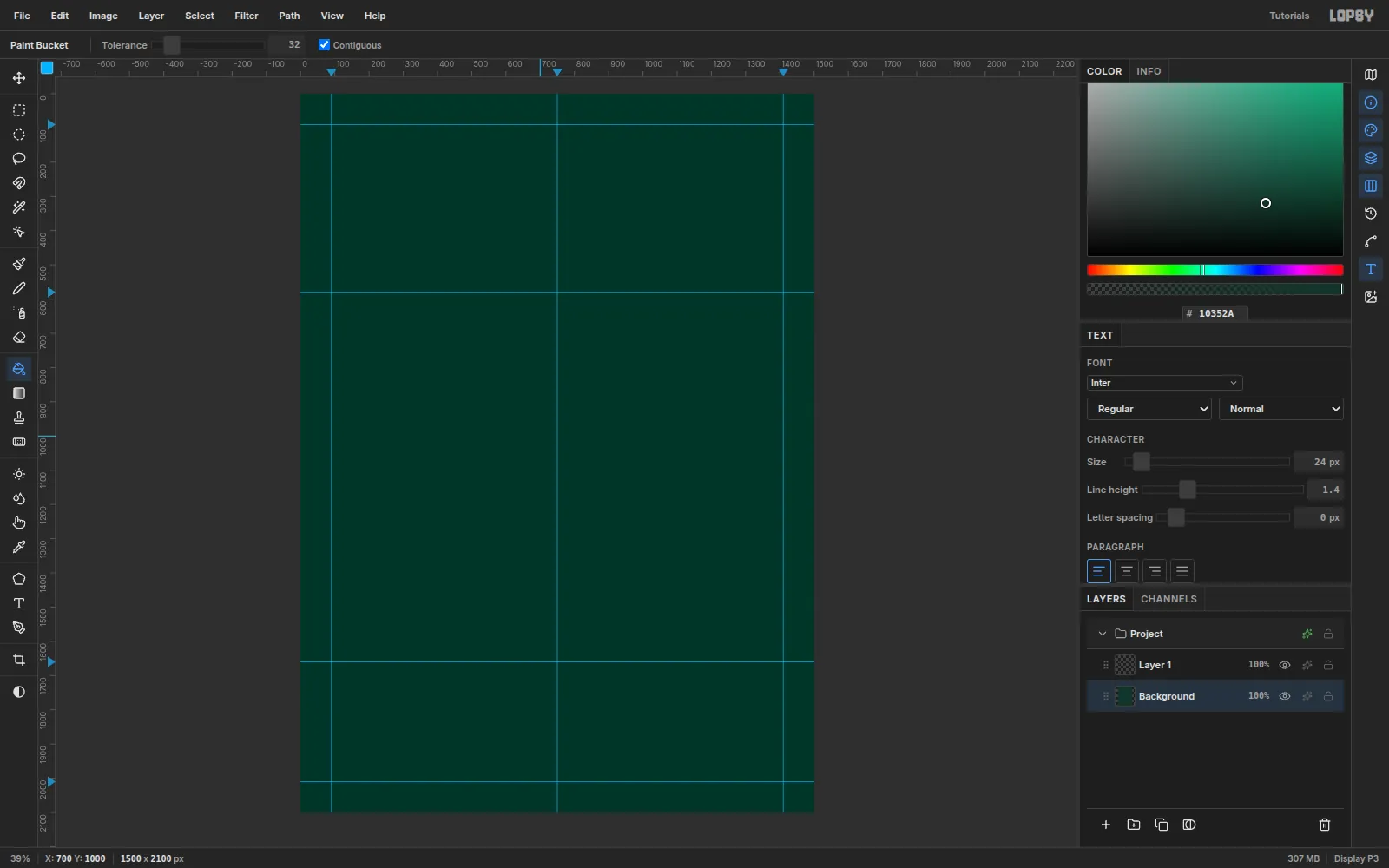
Task: Collapse the Project group chevron
Action: tap(1103, 634)
